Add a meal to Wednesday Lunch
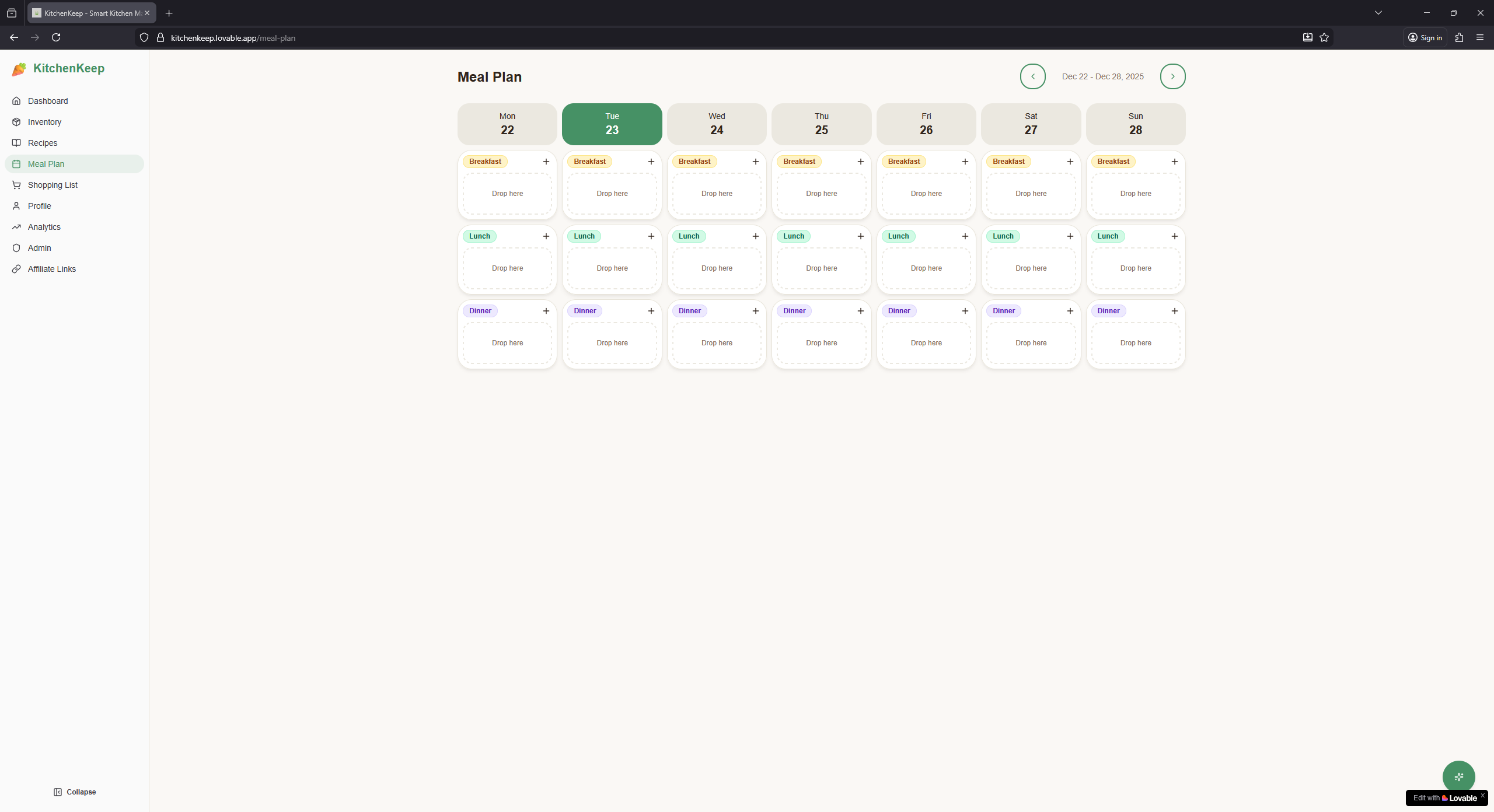The width and height of the screenshot is (1494, 812). (756, 236)
